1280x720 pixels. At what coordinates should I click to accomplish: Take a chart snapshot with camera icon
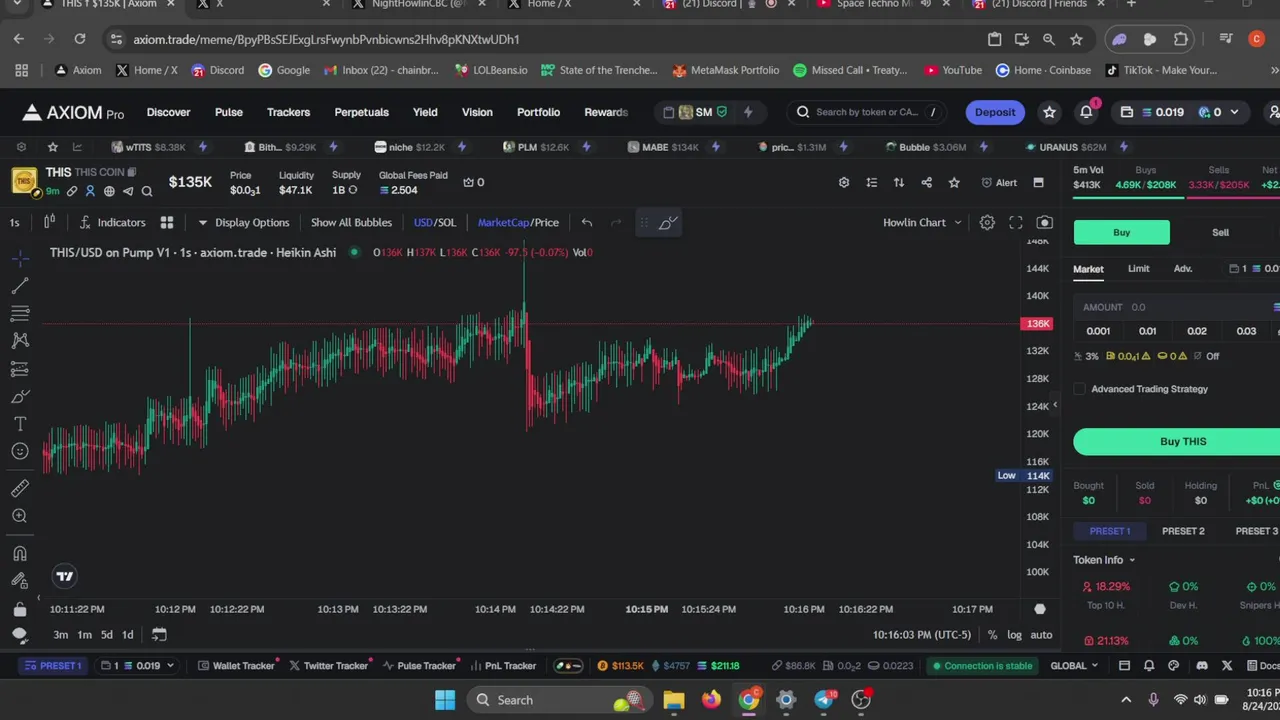(1045, 222)
